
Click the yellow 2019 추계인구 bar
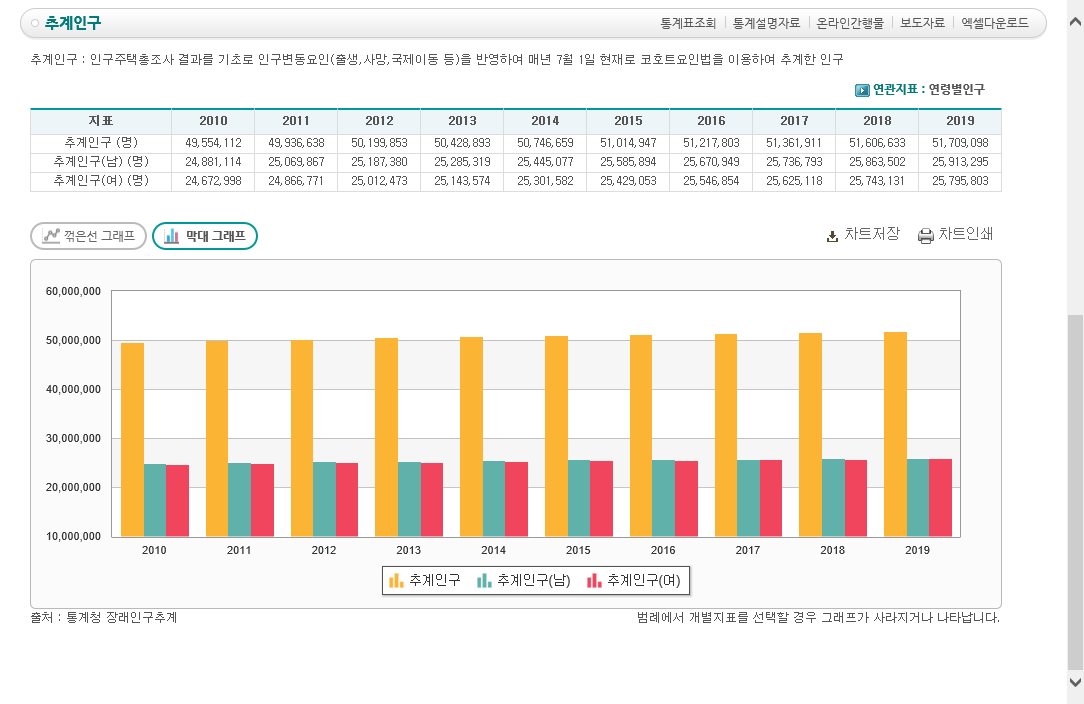pyautogui.click(x=895, y=434)
